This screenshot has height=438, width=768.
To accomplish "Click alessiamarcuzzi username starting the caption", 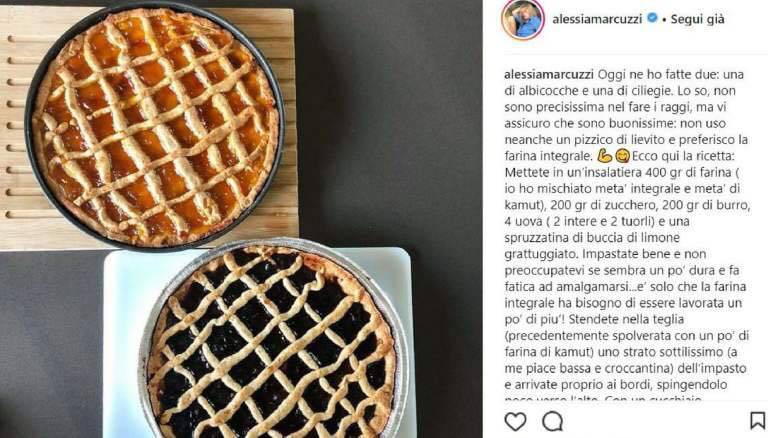I will point(551,74).
